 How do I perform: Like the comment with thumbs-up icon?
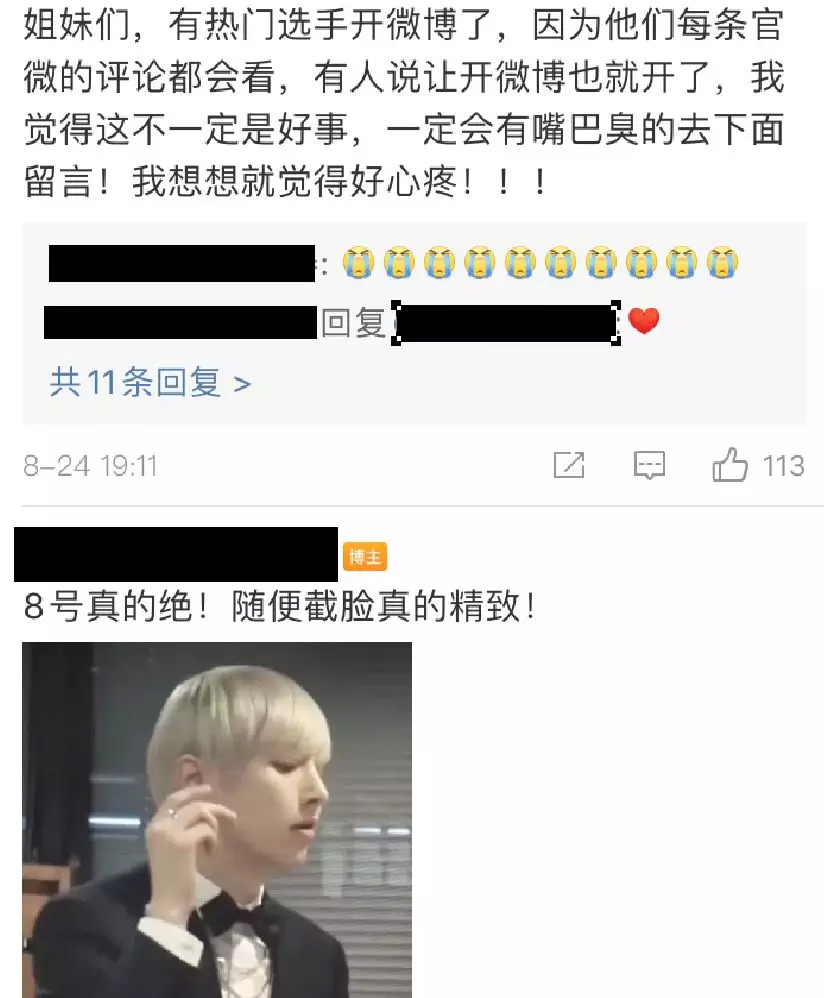click(730, 465)
